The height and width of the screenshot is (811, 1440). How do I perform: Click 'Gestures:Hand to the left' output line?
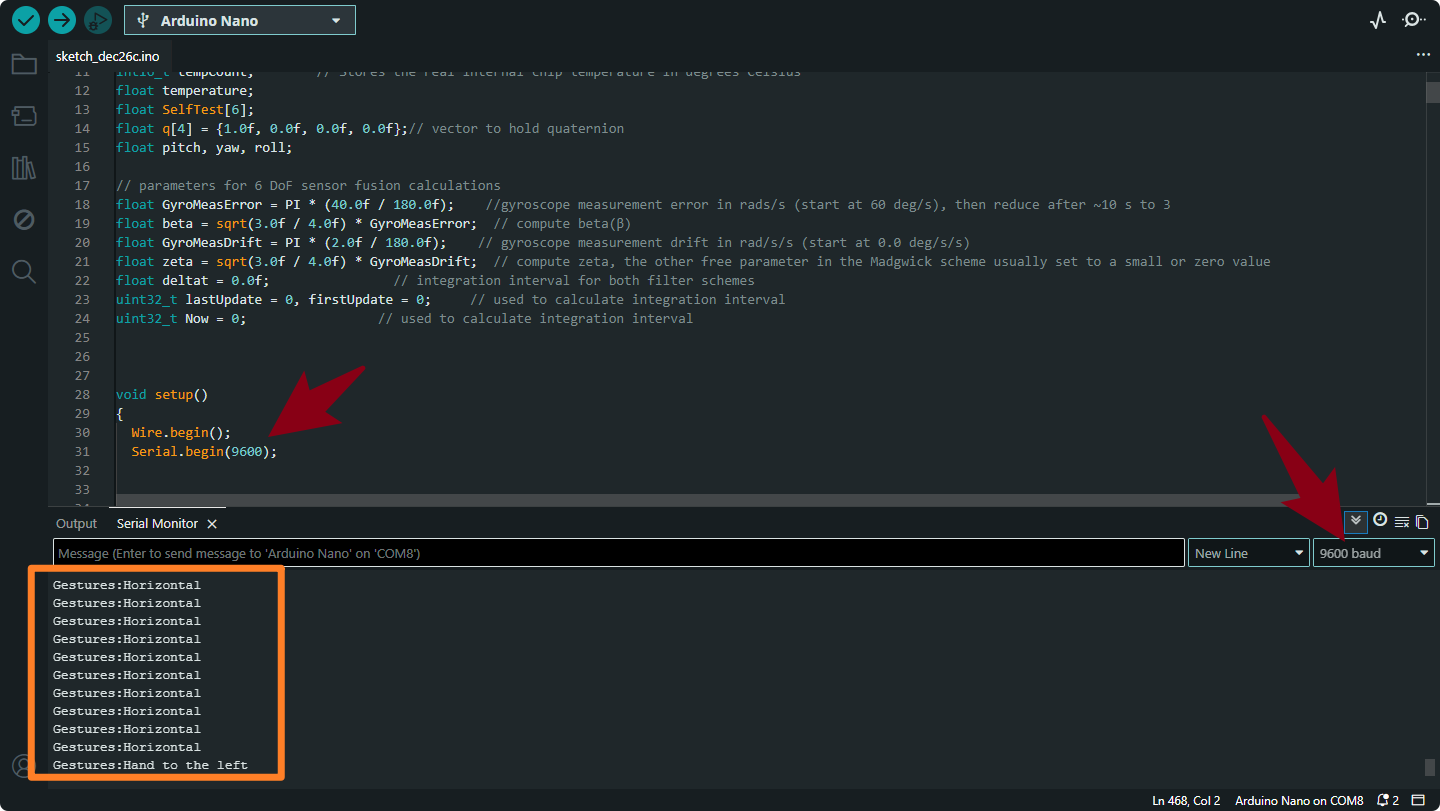click(150, 765)
